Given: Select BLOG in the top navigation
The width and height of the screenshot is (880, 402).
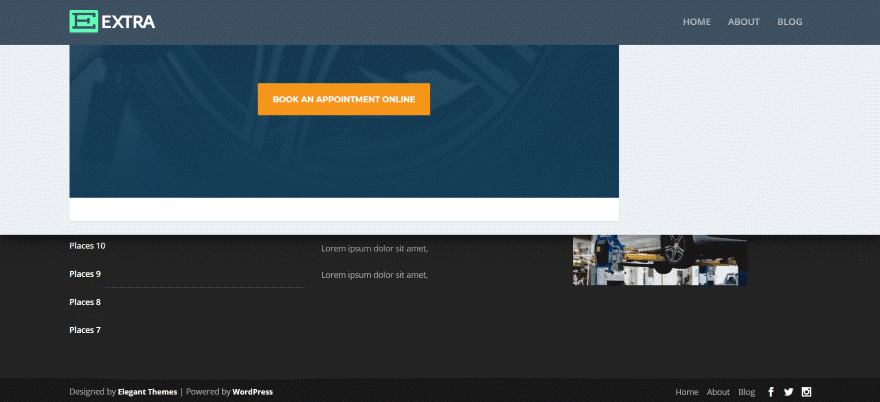Looking at the screenshot, I should point(789,22).
